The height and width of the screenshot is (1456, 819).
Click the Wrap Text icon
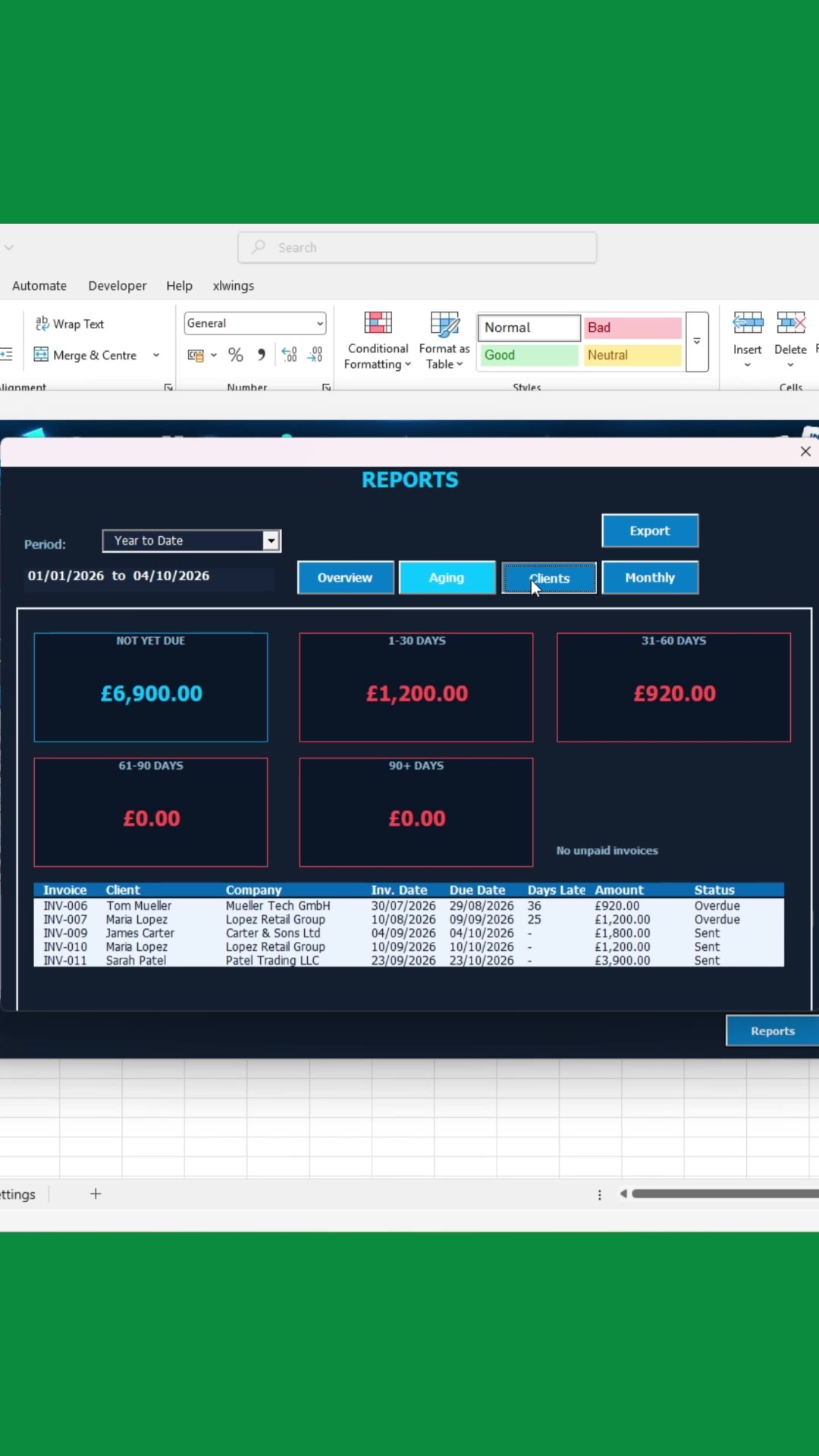(42, 324)
